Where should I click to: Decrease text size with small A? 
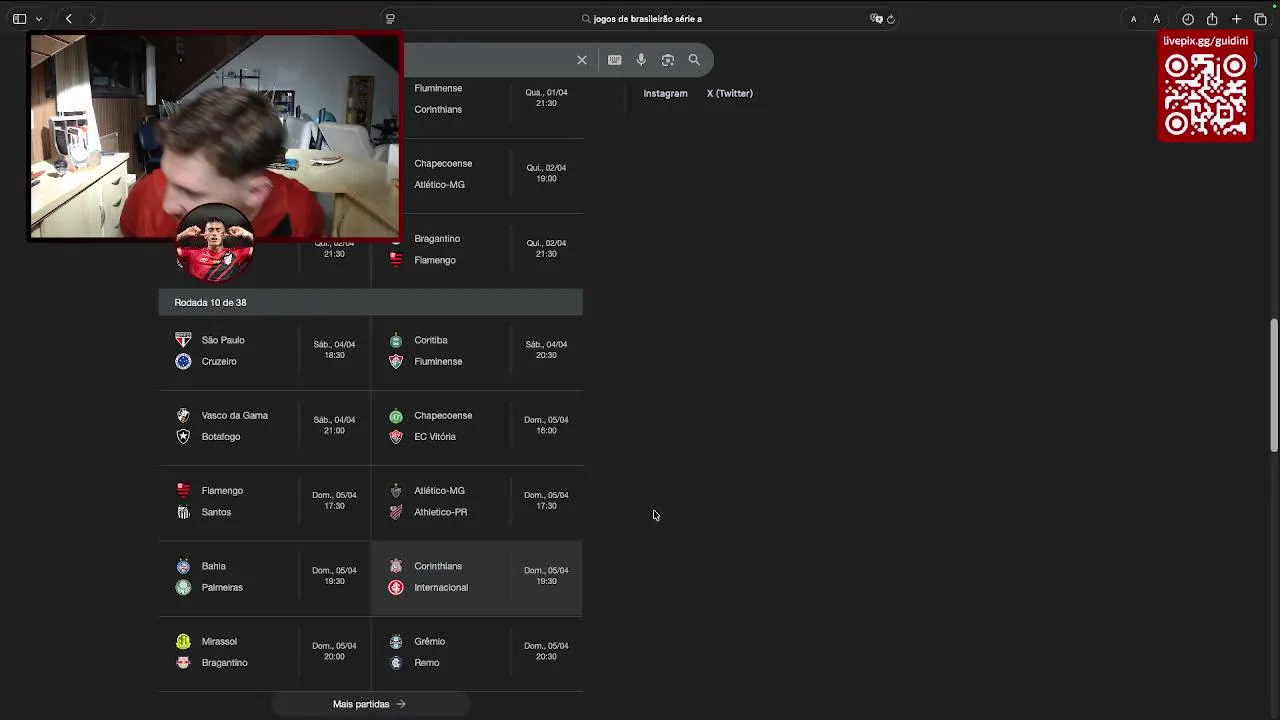pyautogui.click(x=1133, y=19)
